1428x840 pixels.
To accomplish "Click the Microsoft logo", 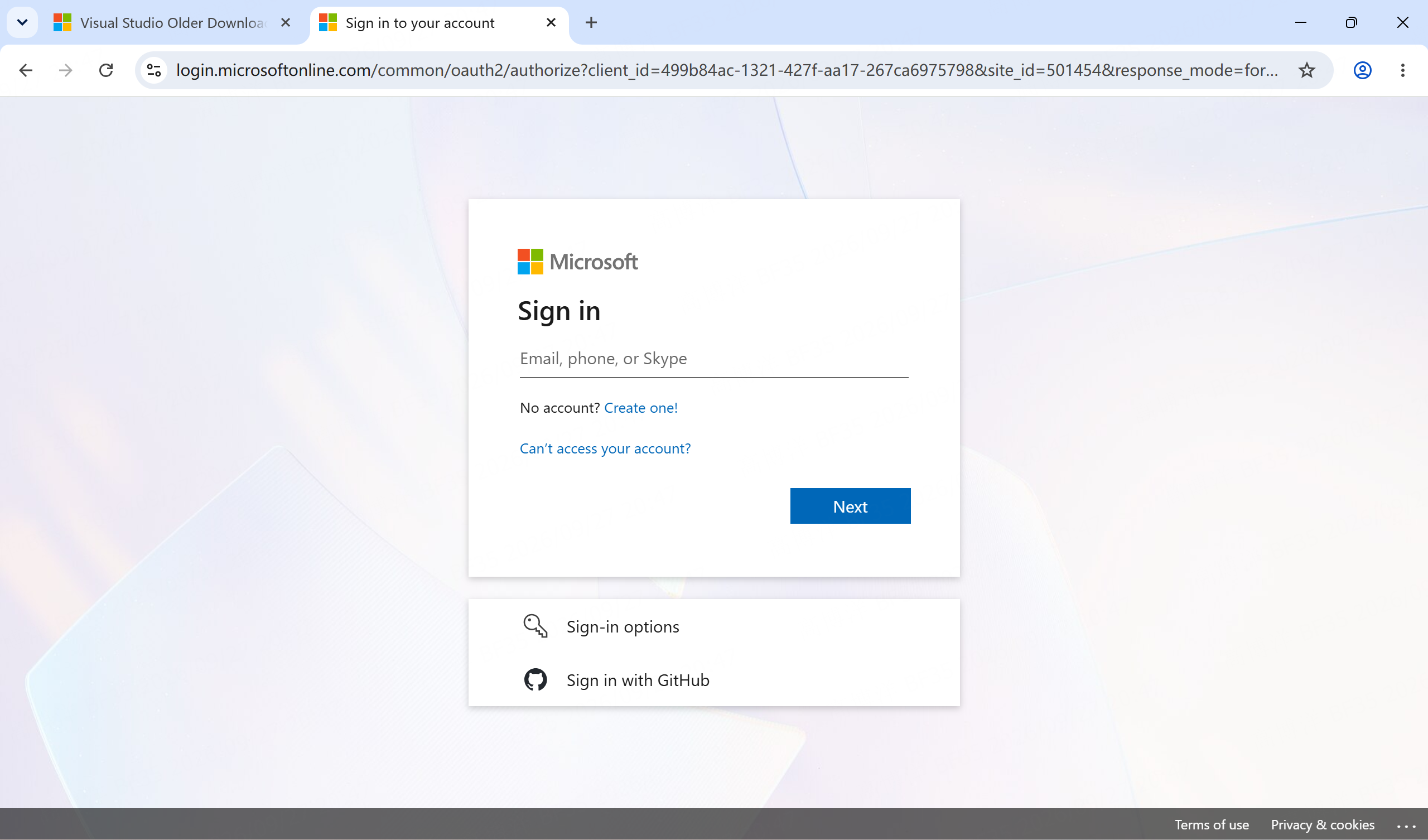I will point(577,262).
